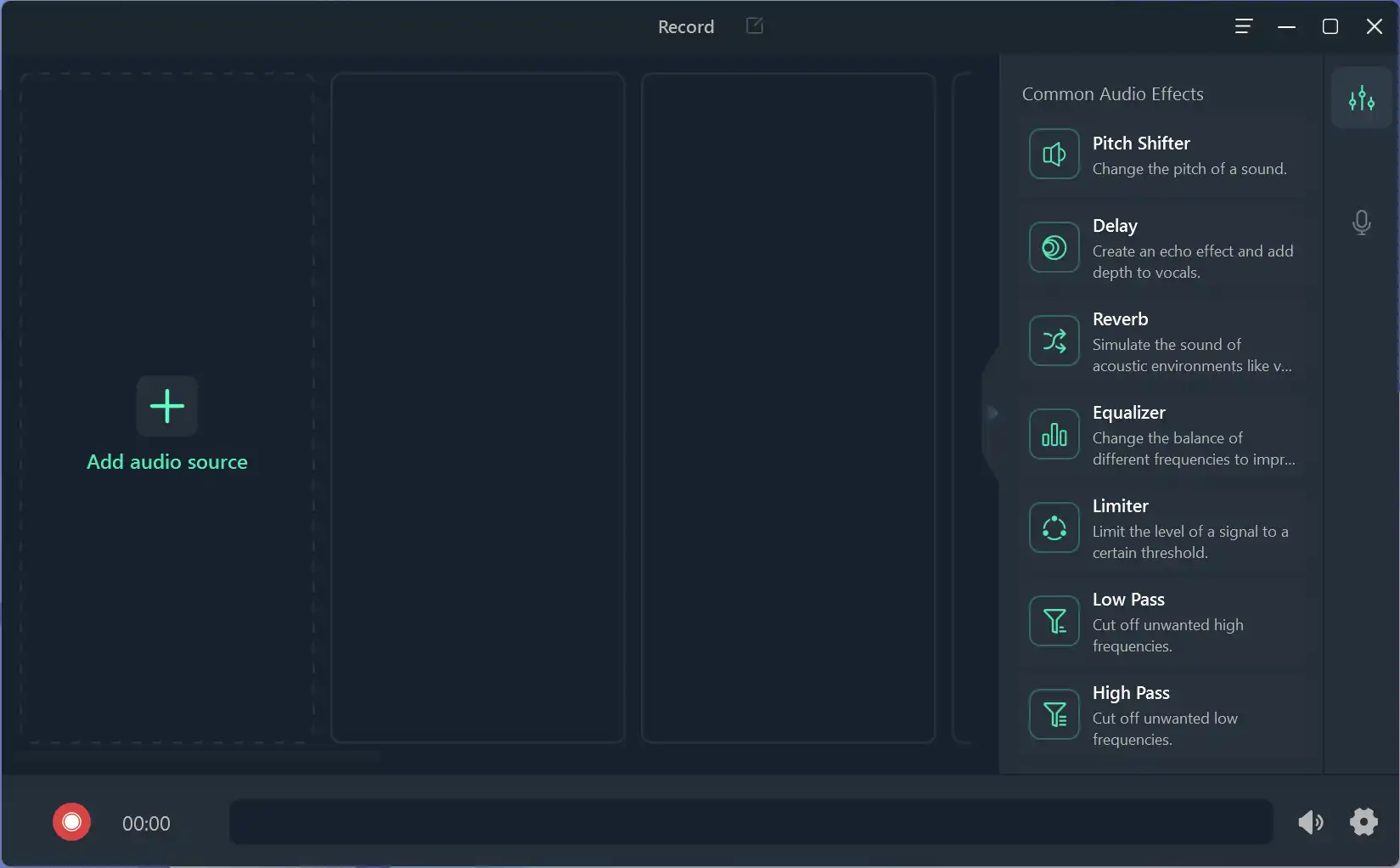This screenshot has height=868, width=1400.
Task: Start recording with the red button
Action: 72,822
